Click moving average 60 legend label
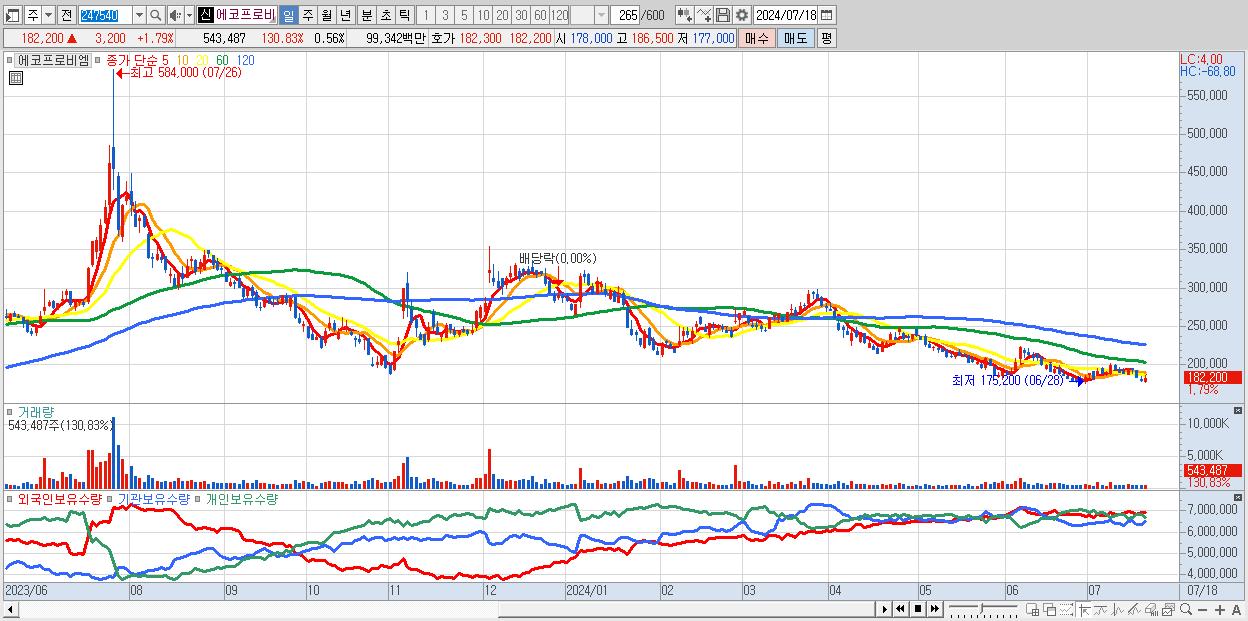1248x621 pixels. click(223, 60)
